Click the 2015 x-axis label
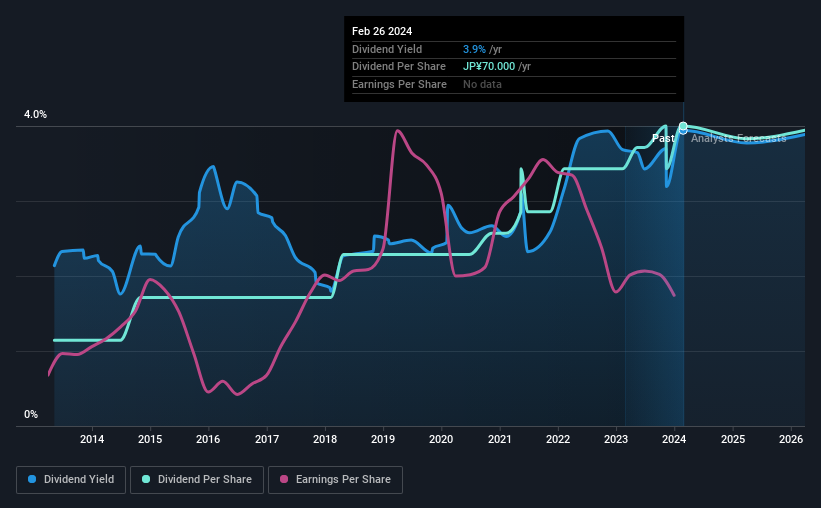This screenshot has height=508, width=821. point(150,439)
